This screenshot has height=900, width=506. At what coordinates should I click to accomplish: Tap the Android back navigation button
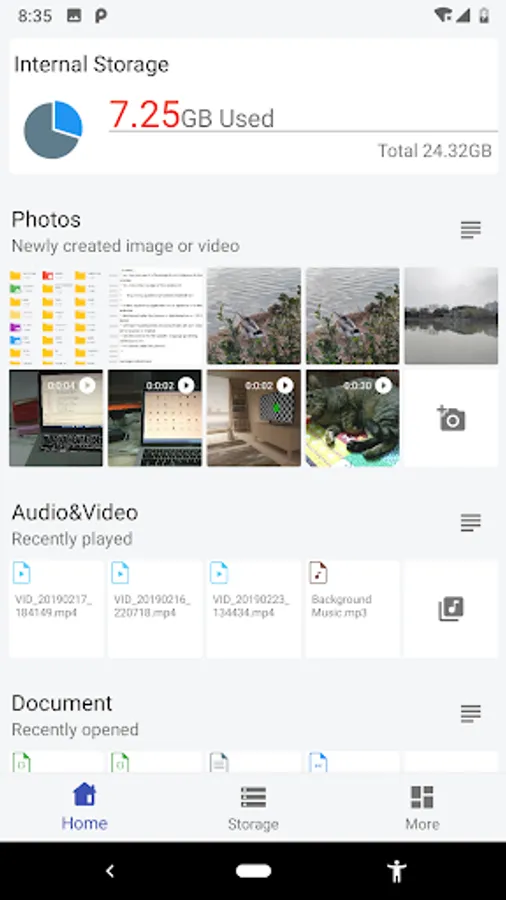110,871
